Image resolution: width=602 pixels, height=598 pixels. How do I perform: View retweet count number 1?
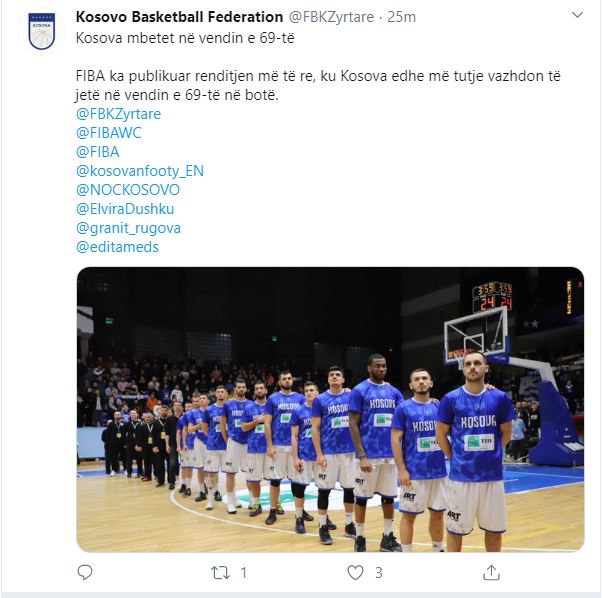click(243, 573)
